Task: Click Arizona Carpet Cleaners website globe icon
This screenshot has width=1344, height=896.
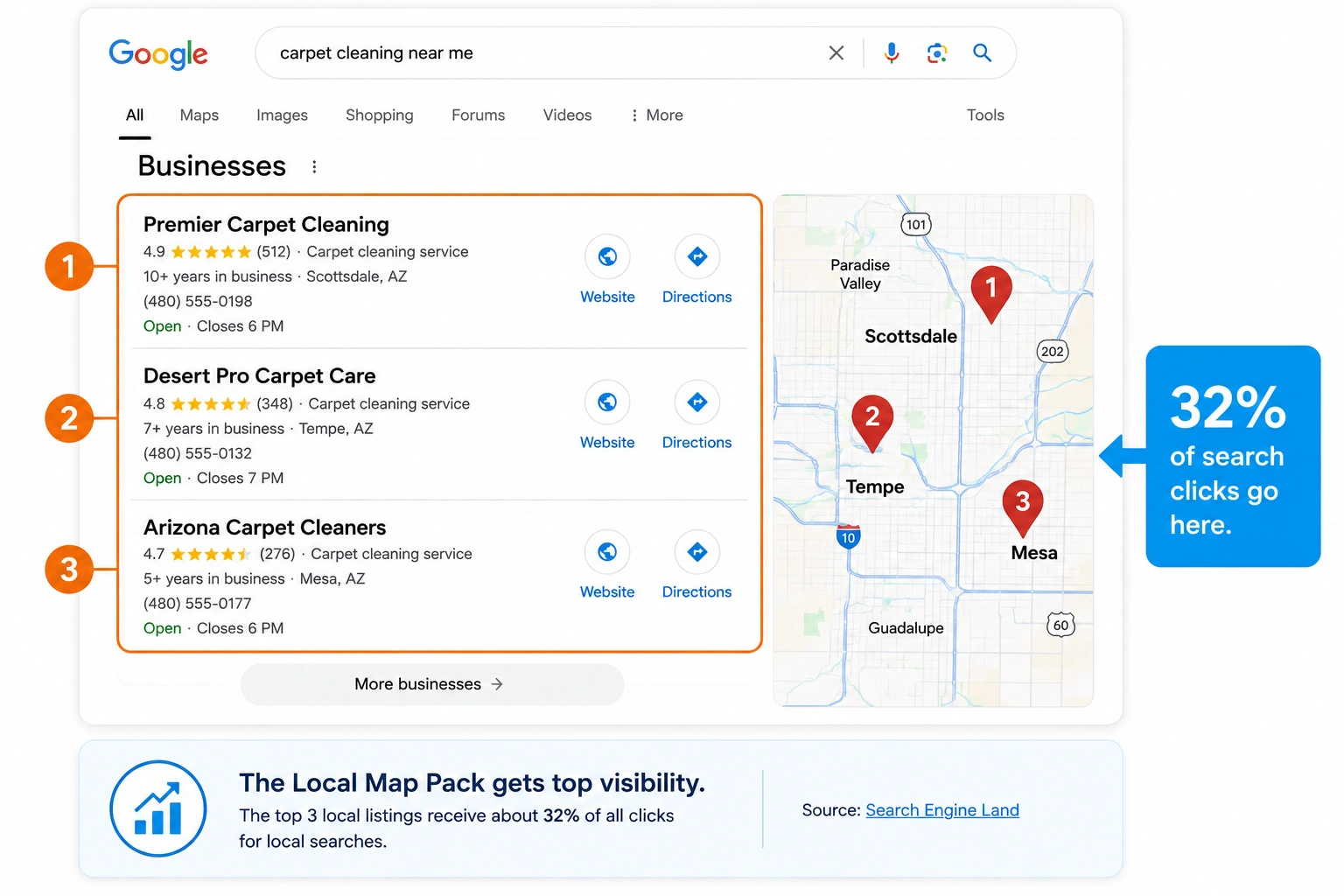Action: 607,551
